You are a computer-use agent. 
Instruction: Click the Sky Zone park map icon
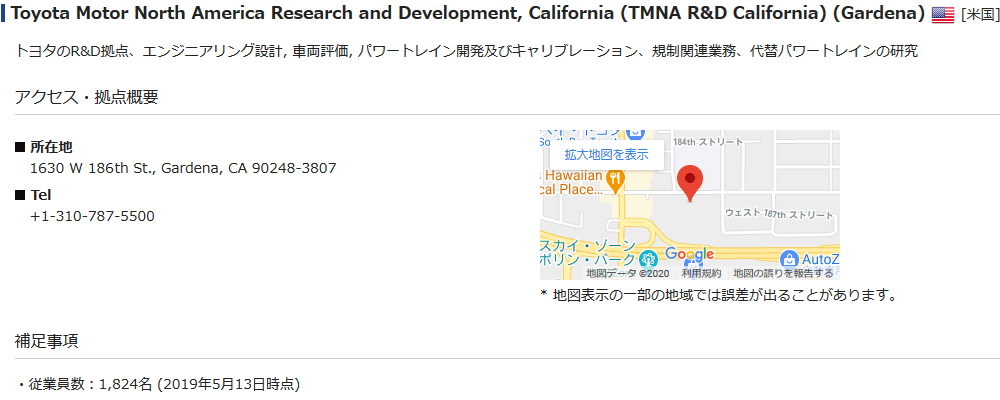click(649, 260)
